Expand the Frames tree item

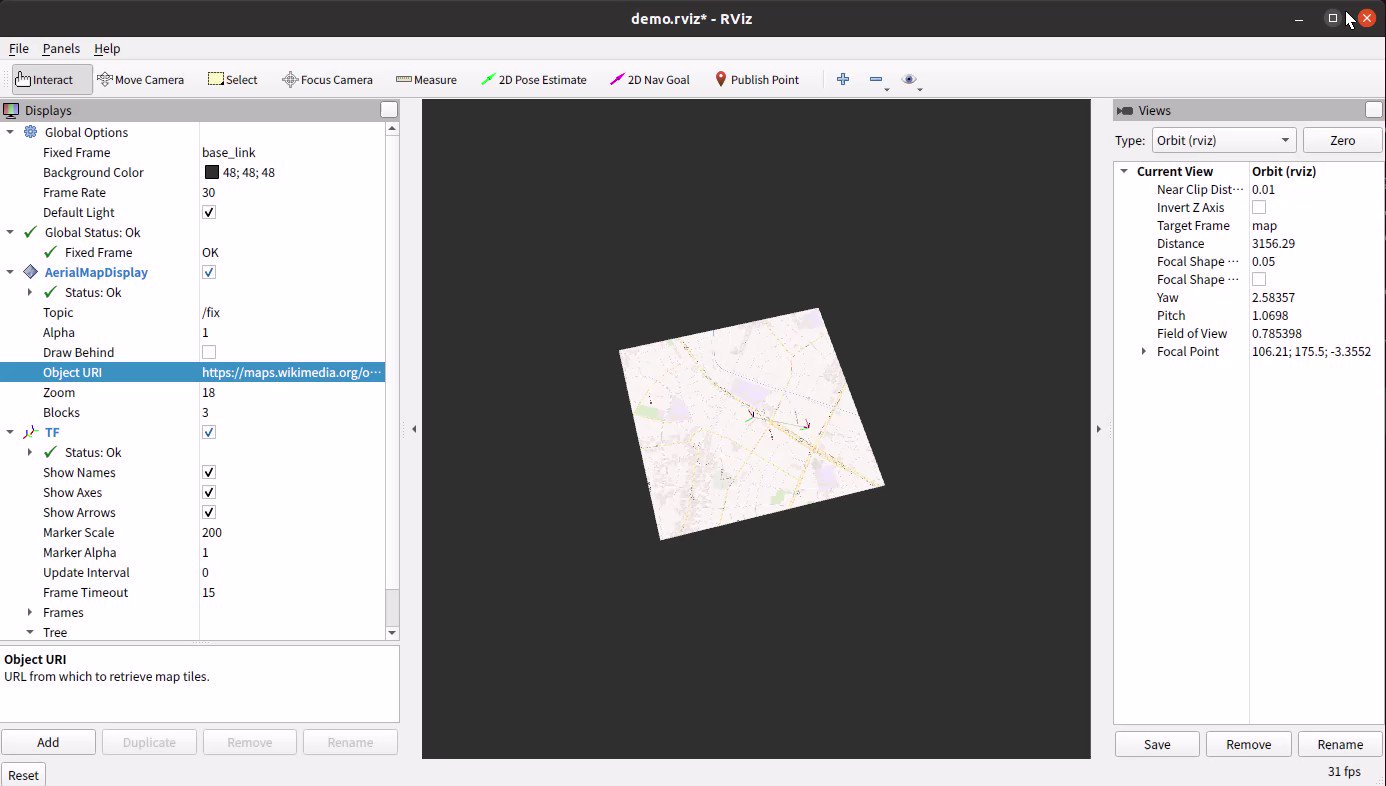click(x=30, y=612)
